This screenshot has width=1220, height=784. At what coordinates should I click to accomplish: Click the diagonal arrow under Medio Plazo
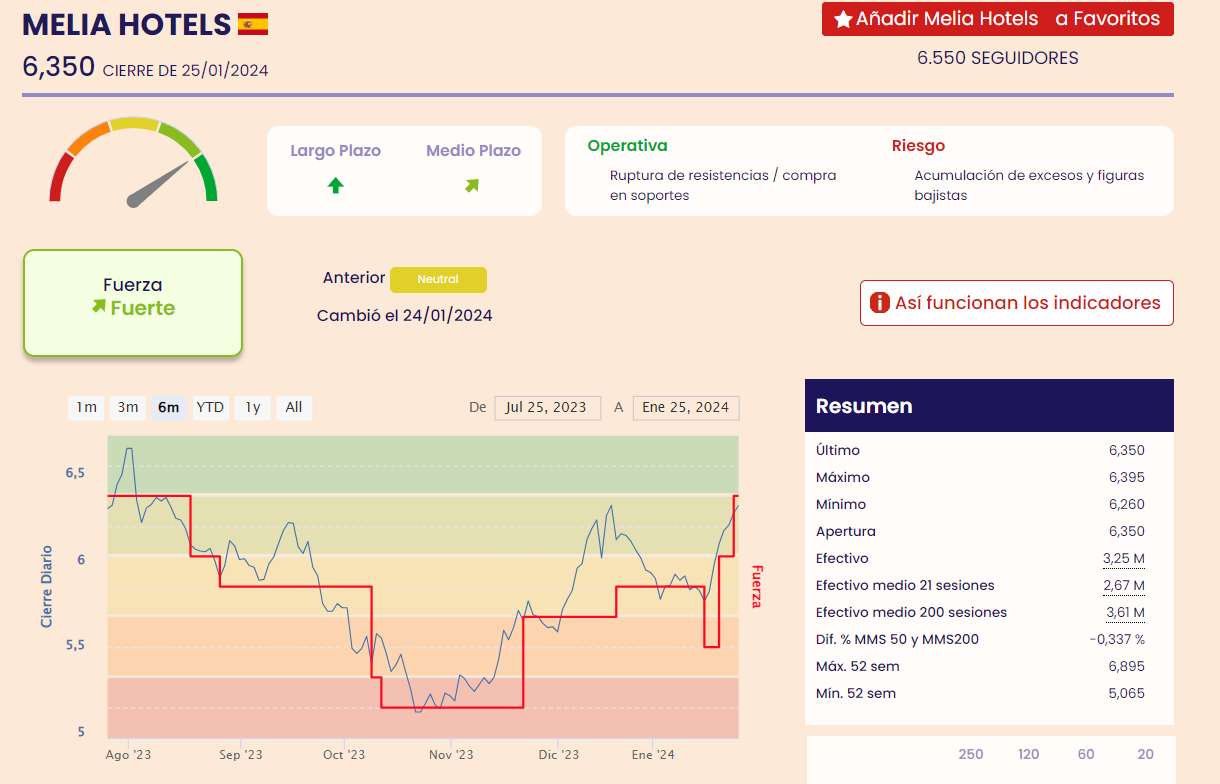tap(472, 185)
